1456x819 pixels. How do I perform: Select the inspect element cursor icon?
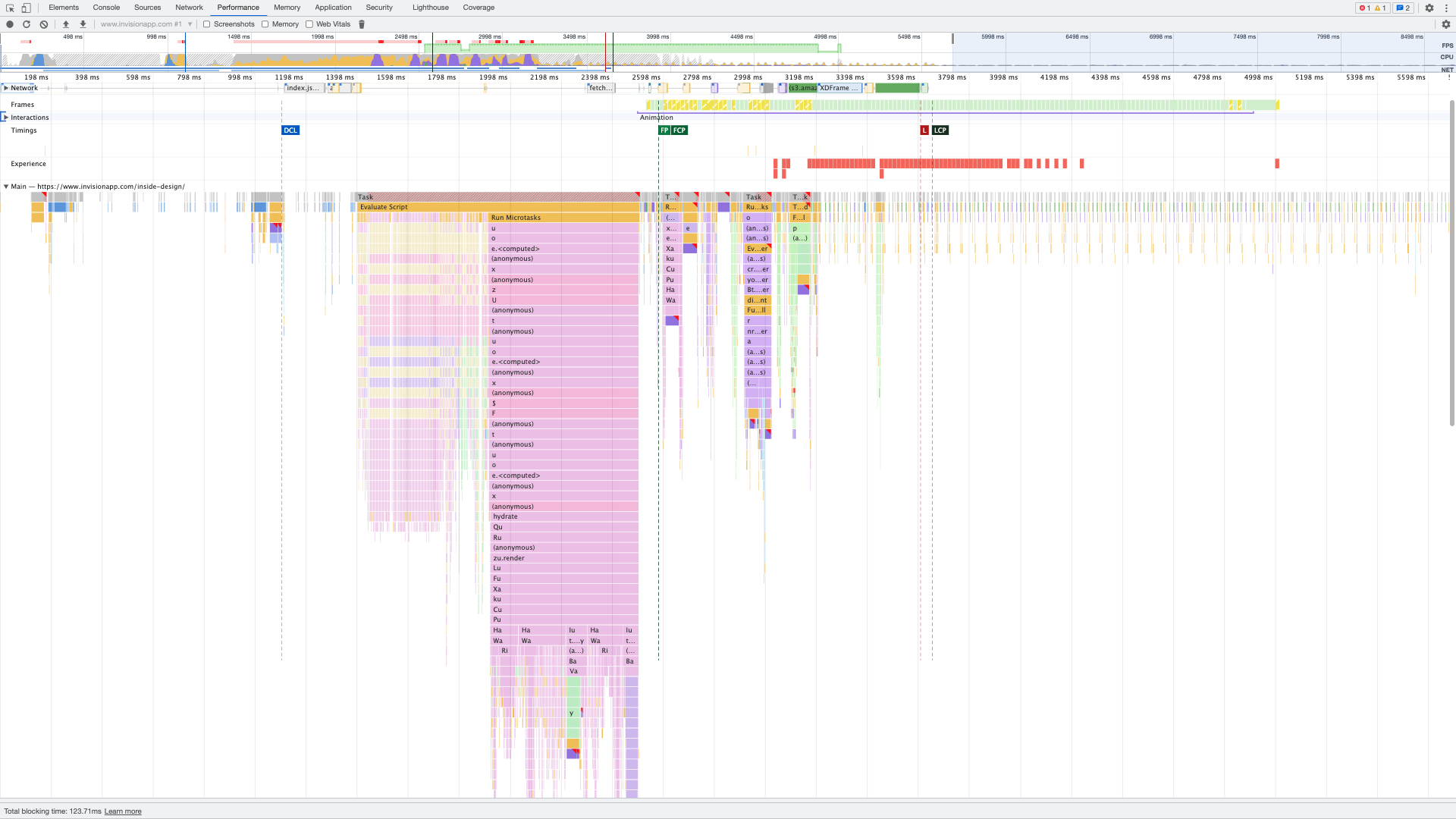click(10, 8)
